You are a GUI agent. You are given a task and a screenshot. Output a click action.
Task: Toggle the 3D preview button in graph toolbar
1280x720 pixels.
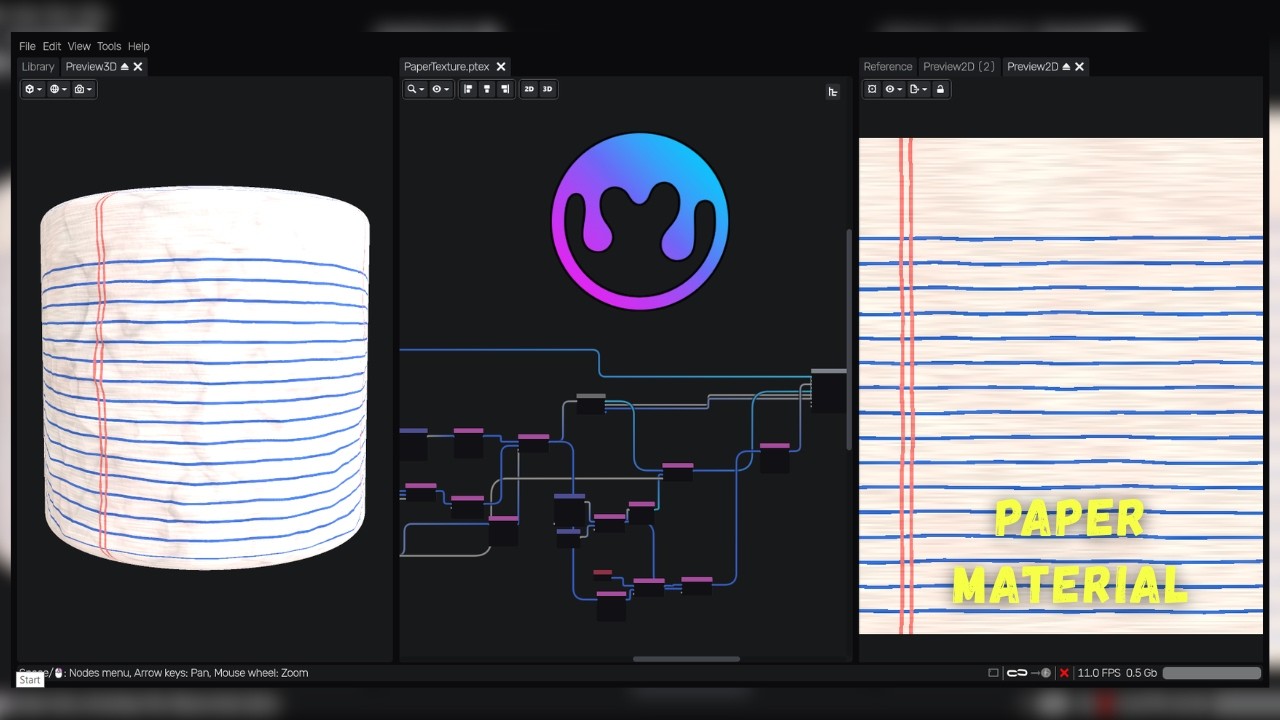pyautogui.click(x=547, y=89)
